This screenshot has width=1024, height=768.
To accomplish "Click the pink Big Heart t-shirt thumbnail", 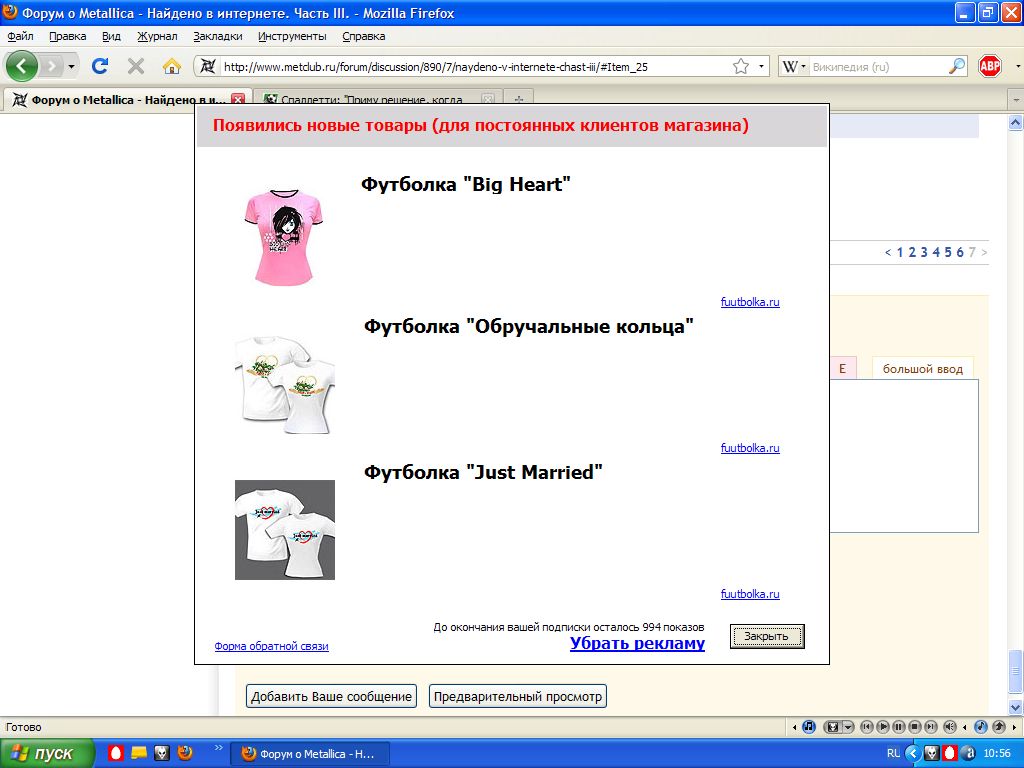I will pos(284,236).
